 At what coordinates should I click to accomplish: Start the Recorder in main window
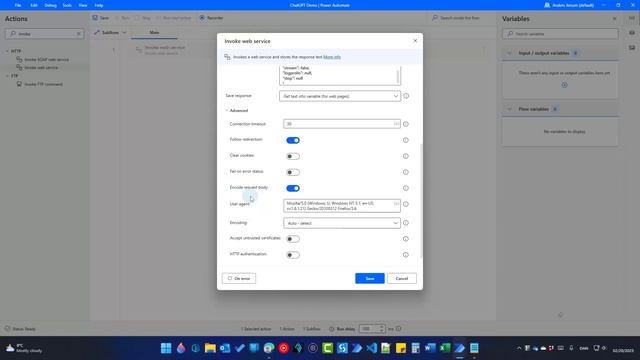tap(211, 18)
